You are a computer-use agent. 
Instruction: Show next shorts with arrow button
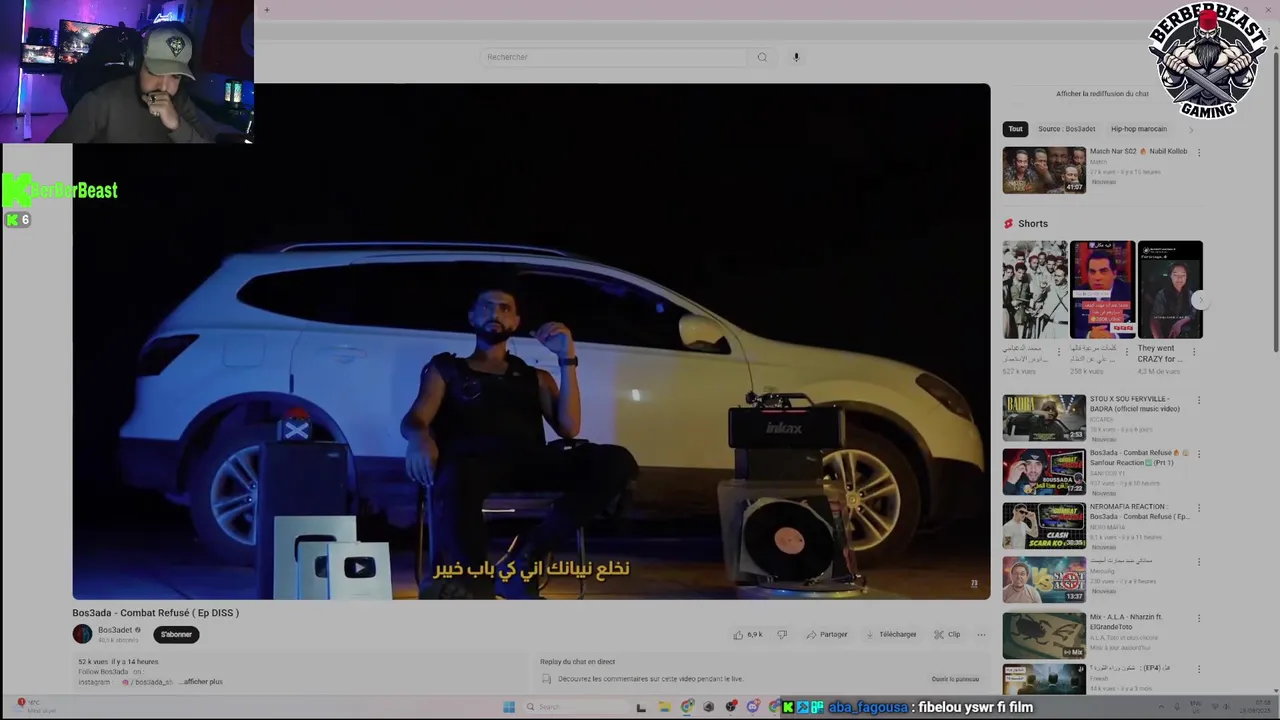1200,300
